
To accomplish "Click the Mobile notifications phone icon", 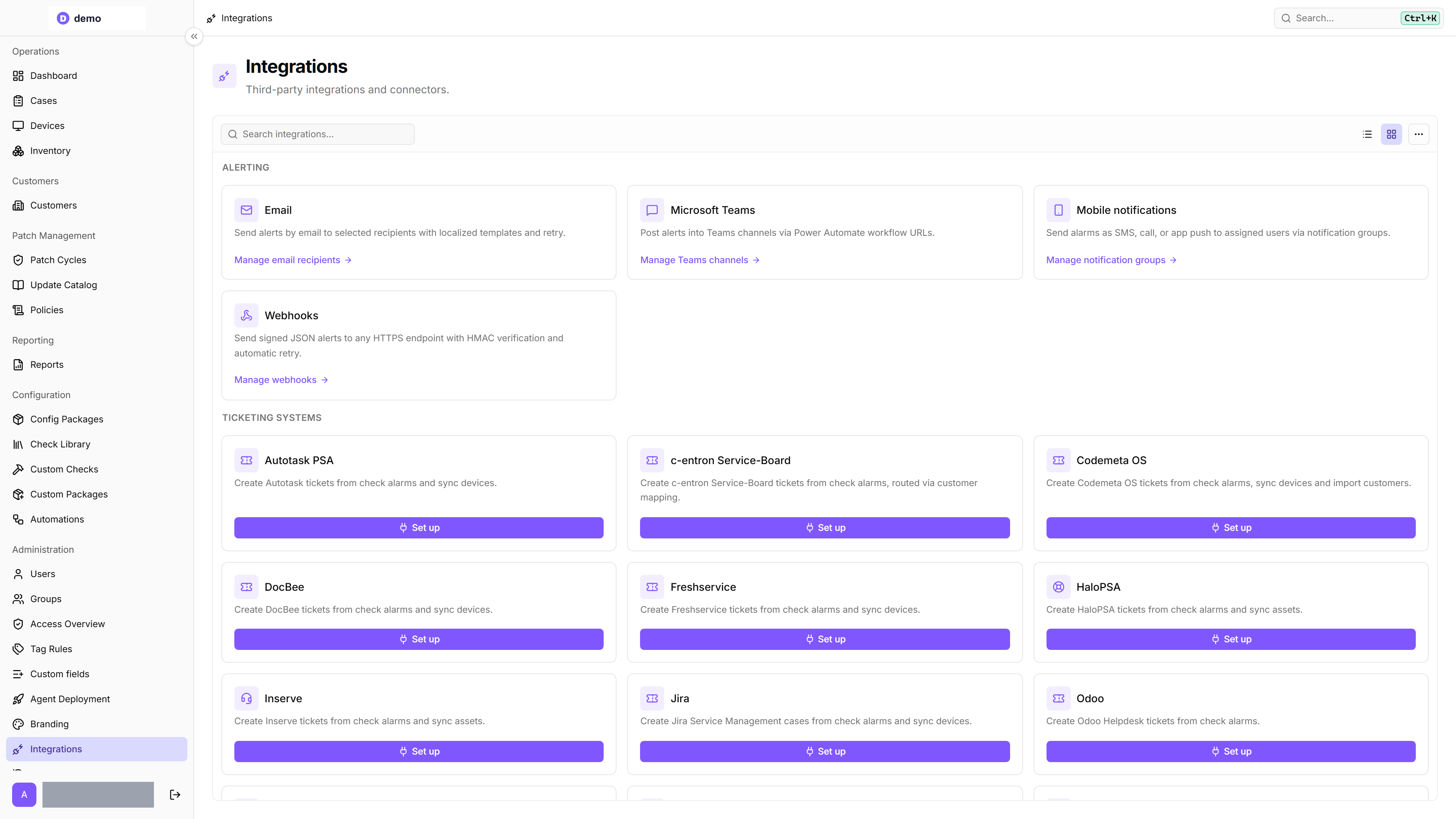I will click(1058, 210).
